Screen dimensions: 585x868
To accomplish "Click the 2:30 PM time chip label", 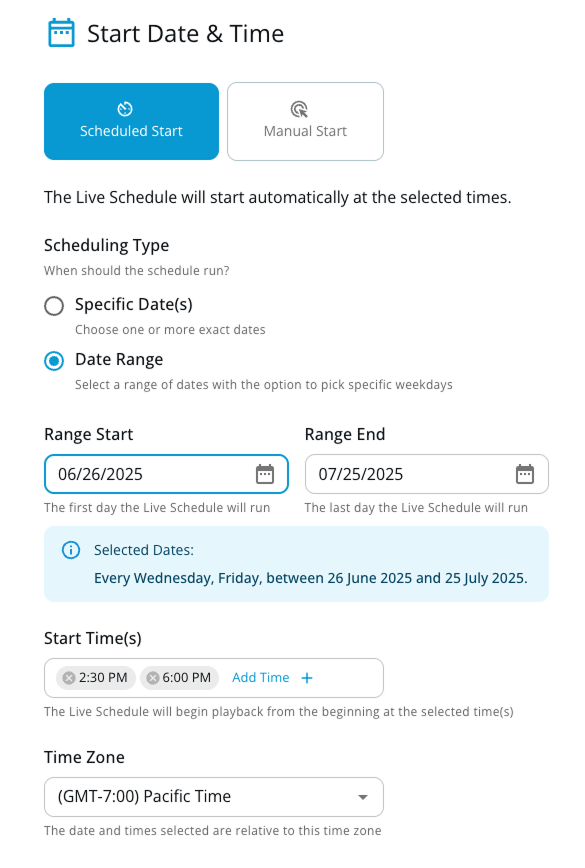I will point(103,678).
